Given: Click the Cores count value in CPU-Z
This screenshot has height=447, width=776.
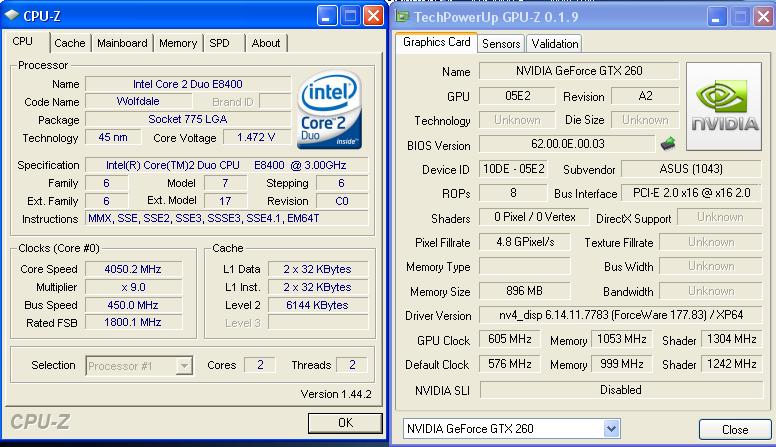Looking at the screenshot, I should pyautogui.click(x=260, y=365).
